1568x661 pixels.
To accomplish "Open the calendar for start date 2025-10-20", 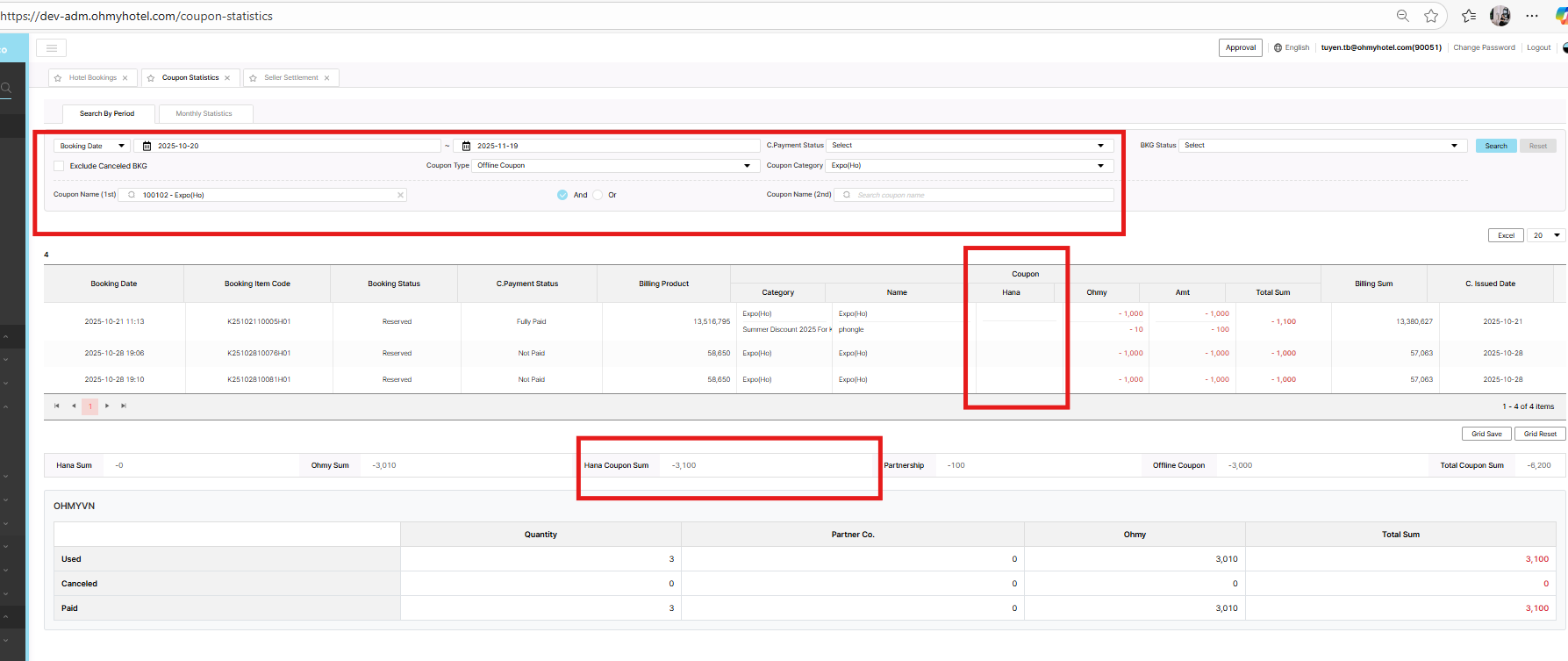I will tap(147, 146).
